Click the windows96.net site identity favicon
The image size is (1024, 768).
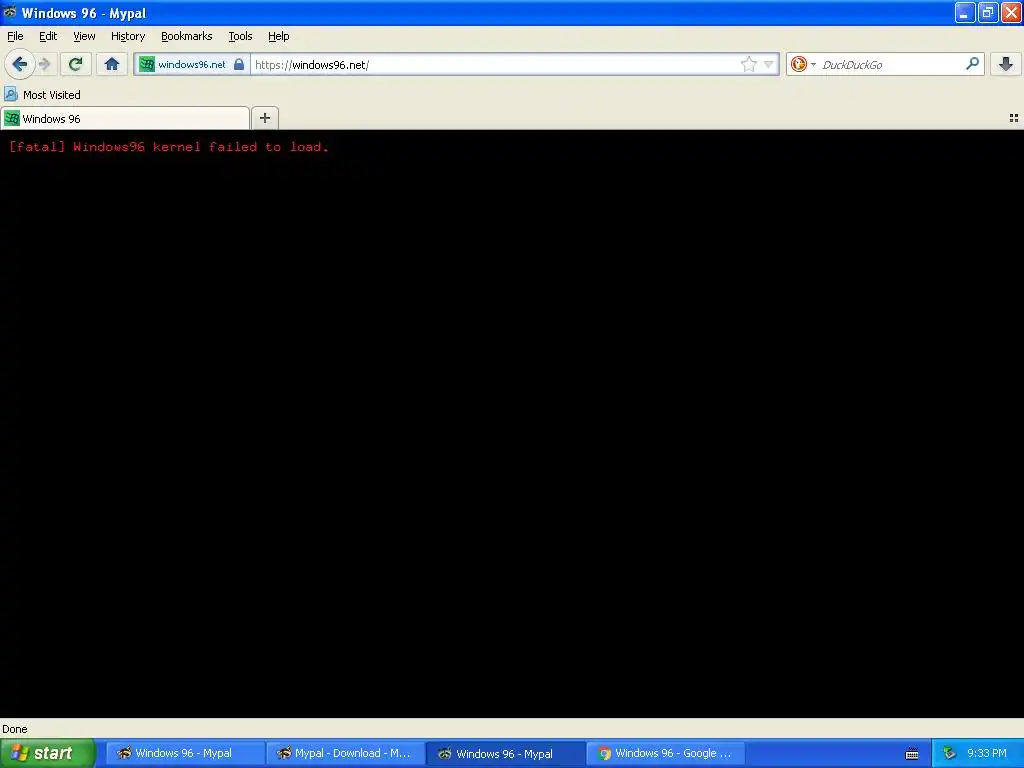point(147,64)
